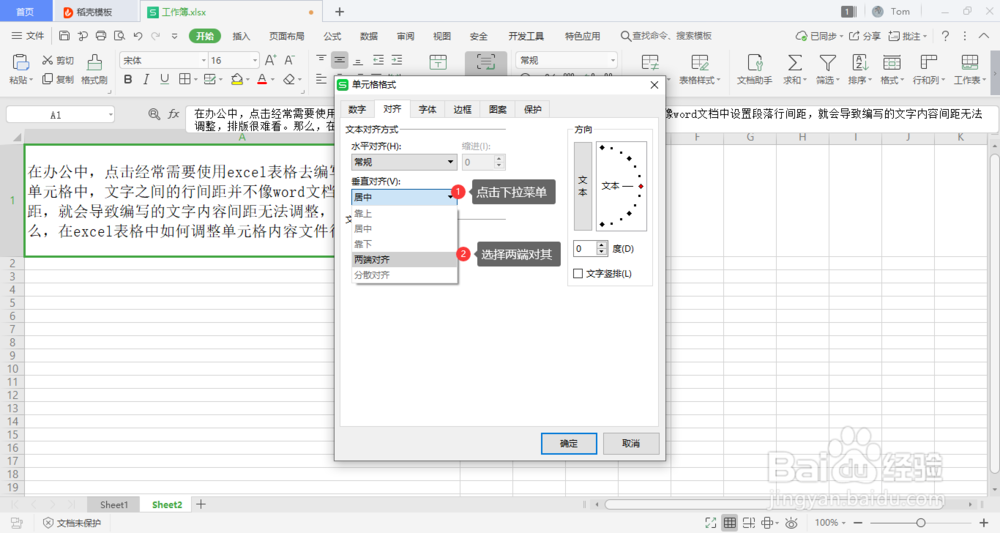This screenshot has width=1000, height=533.
Task: Open Print Preview icon
Action: [x=119, y=36]
